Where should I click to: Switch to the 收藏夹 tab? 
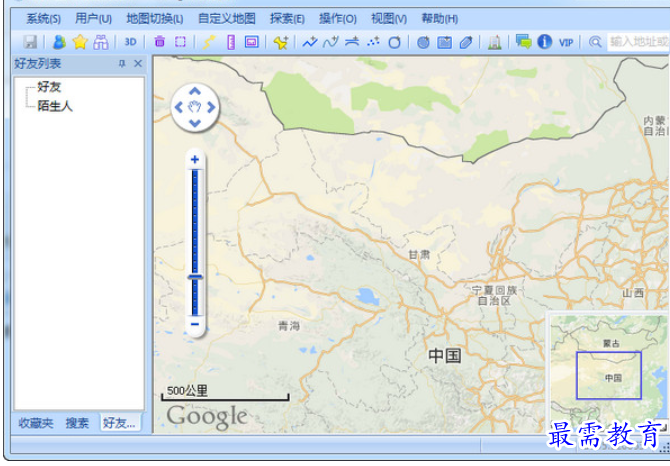[36, 423]
